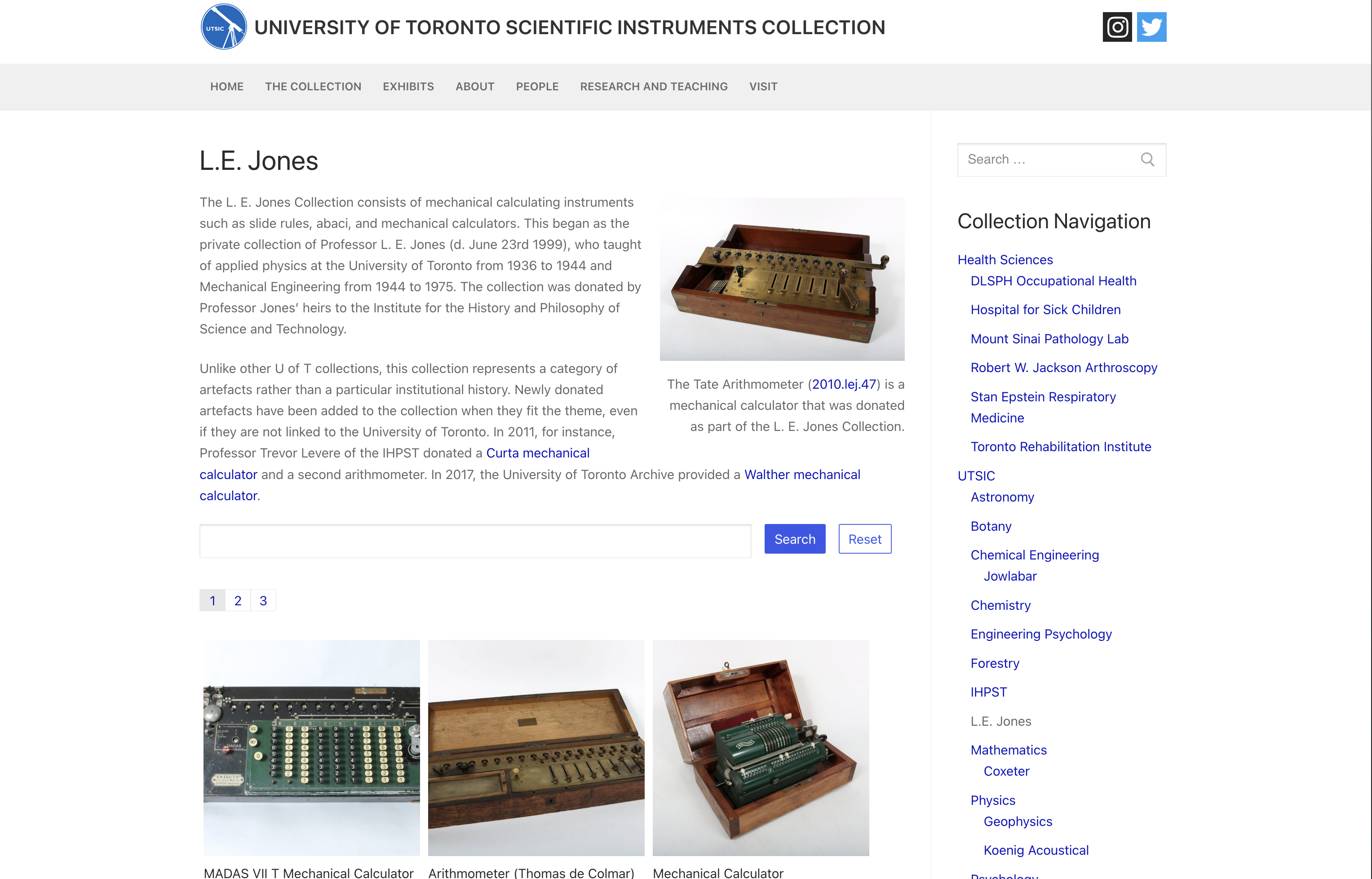Screen dimensions: 1372x879
Task: Click the Reset button
Action: pos(864,539)
